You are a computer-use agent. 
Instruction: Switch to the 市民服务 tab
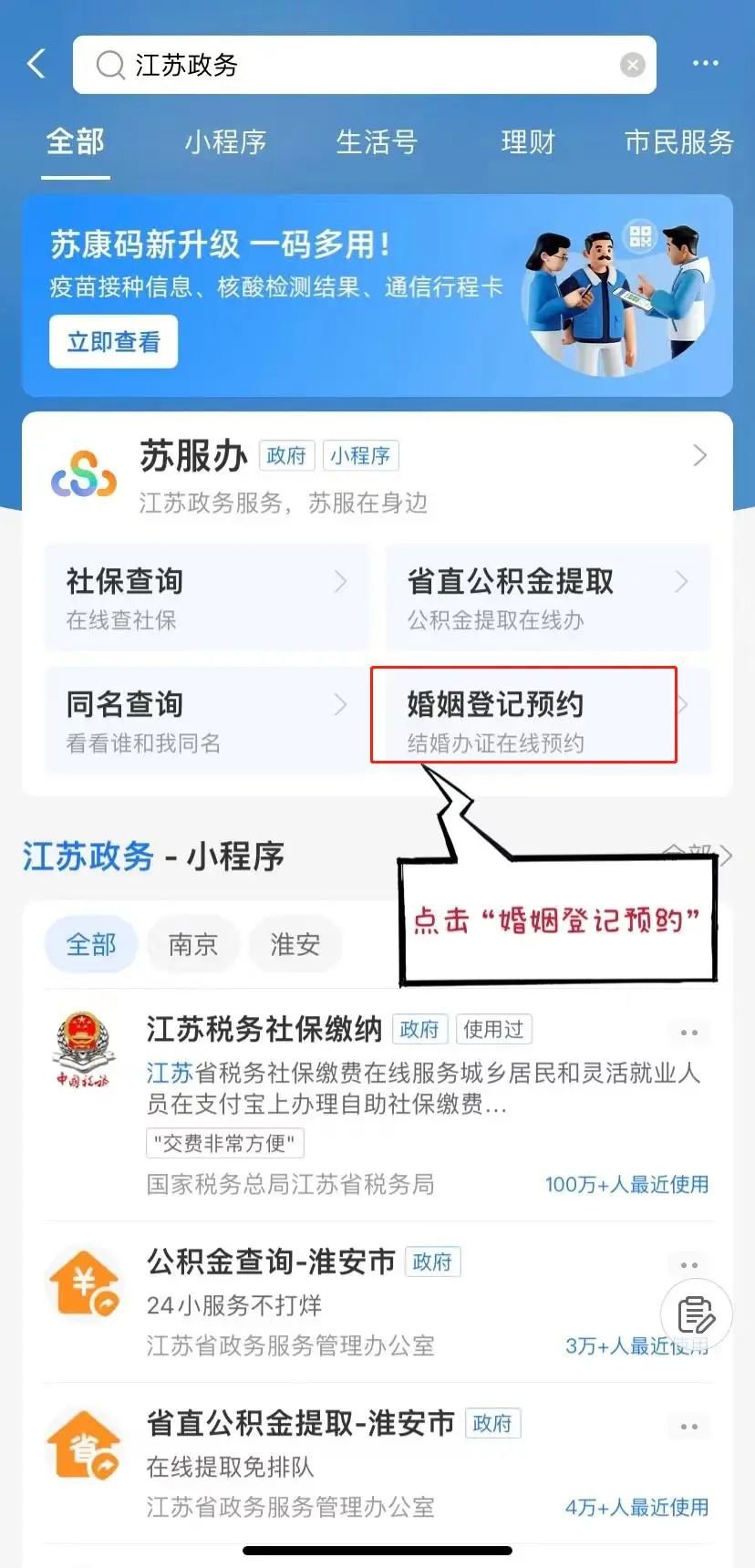679,142
